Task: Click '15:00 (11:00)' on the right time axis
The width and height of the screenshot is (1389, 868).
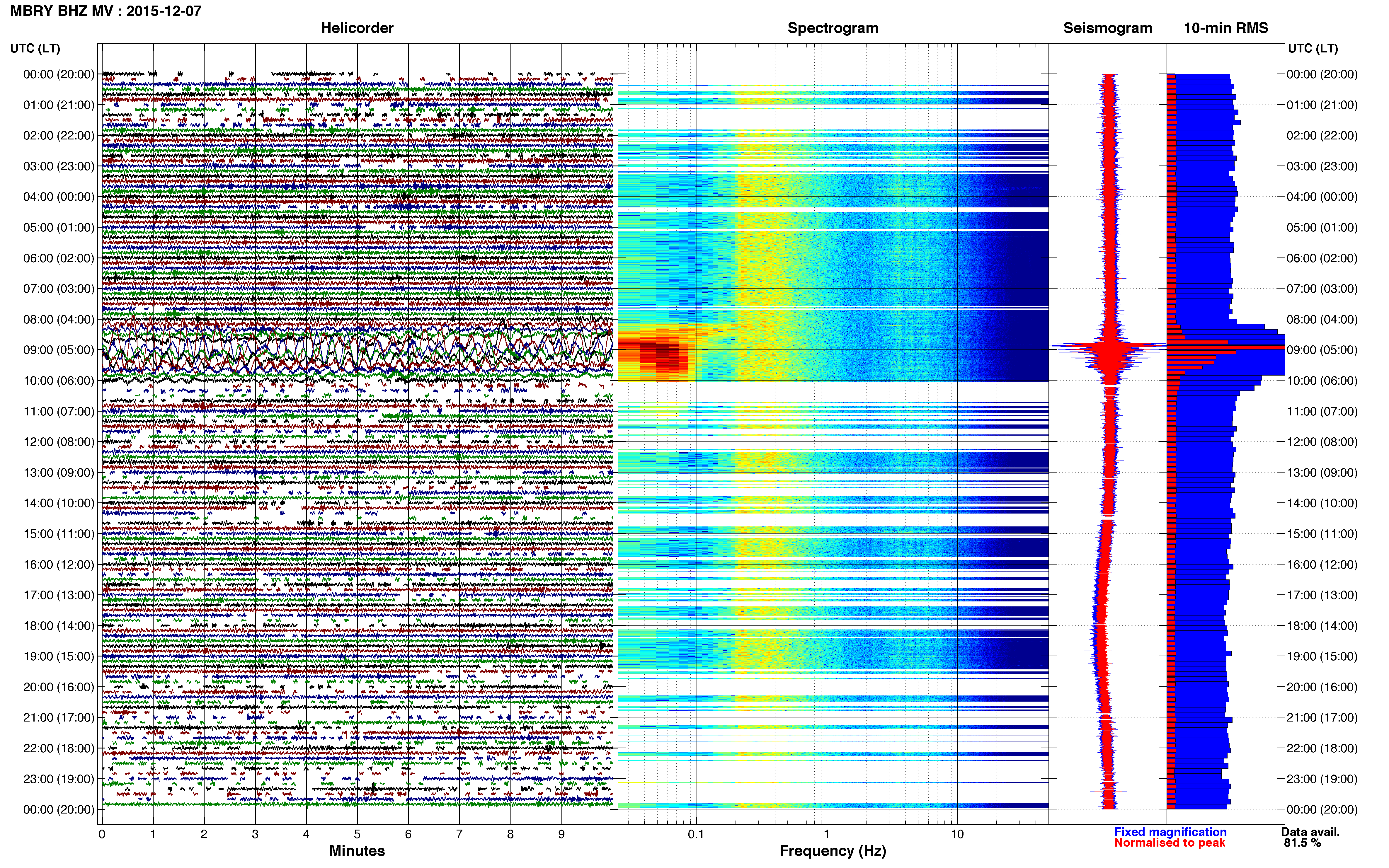Action: point(1322,534)
